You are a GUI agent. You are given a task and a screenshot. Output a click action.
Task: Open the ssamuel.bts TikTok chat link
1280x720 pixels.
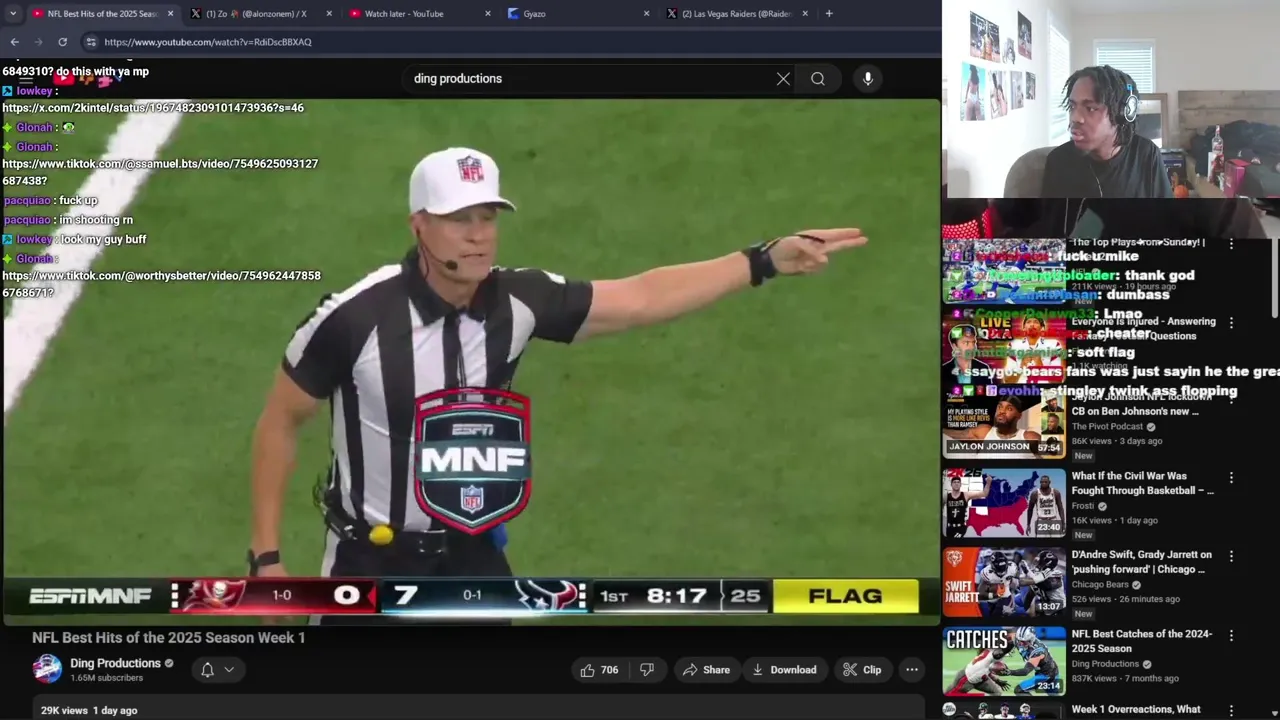[160, 172]
